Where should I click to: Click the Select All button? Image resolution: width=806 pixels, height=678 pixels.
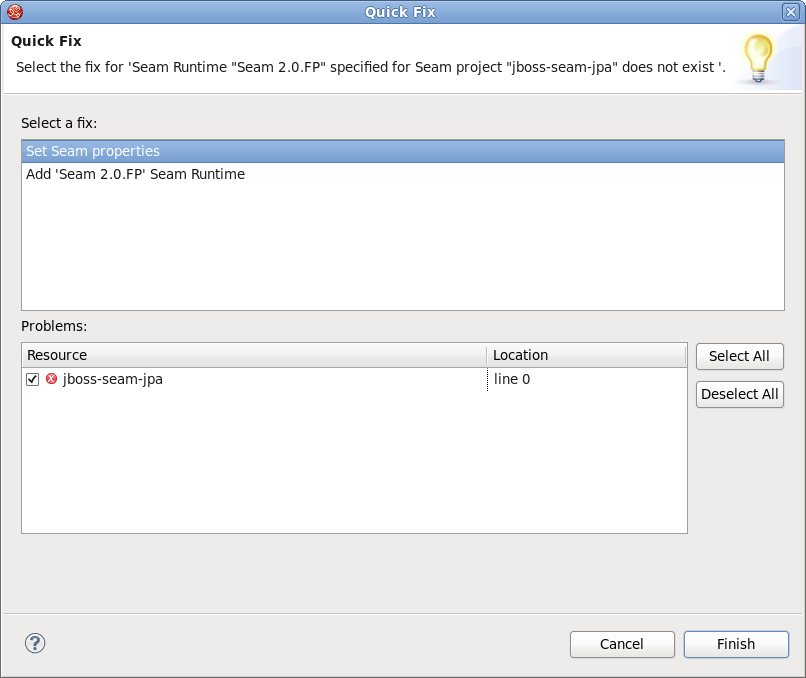click(739, 356)
